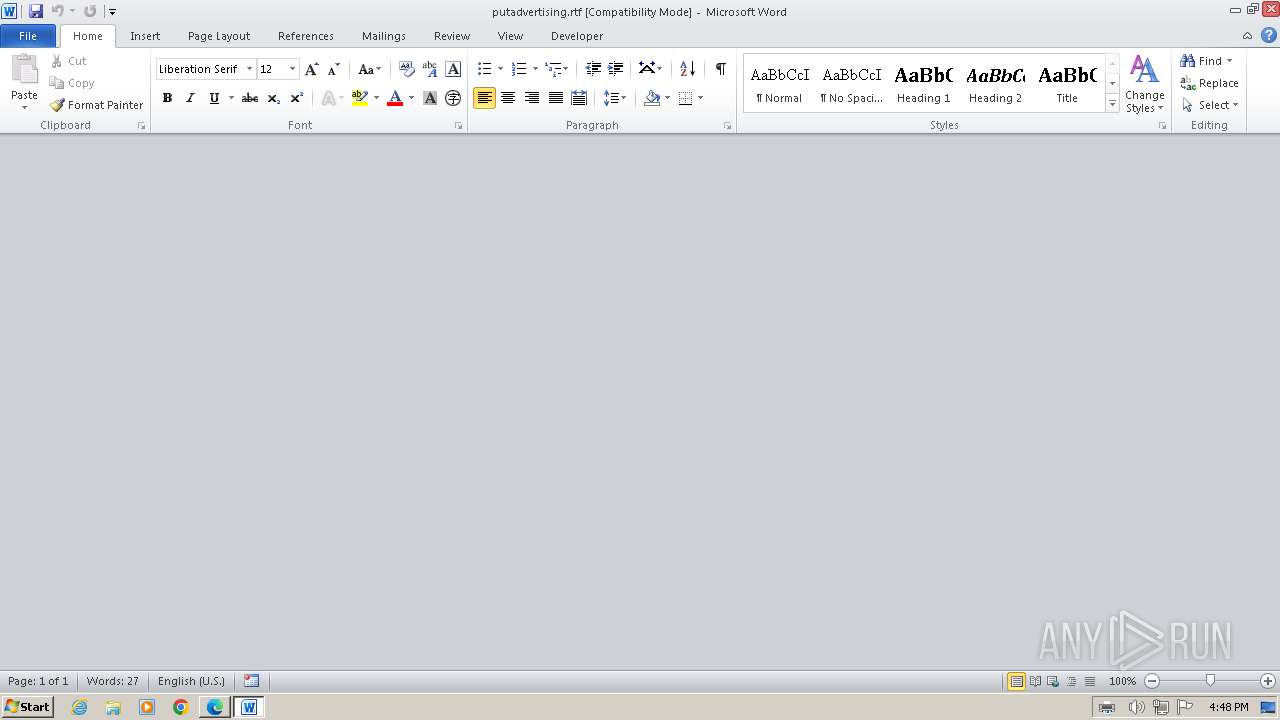
Task: Click the Center alignment icon
Action: [508, 98]
